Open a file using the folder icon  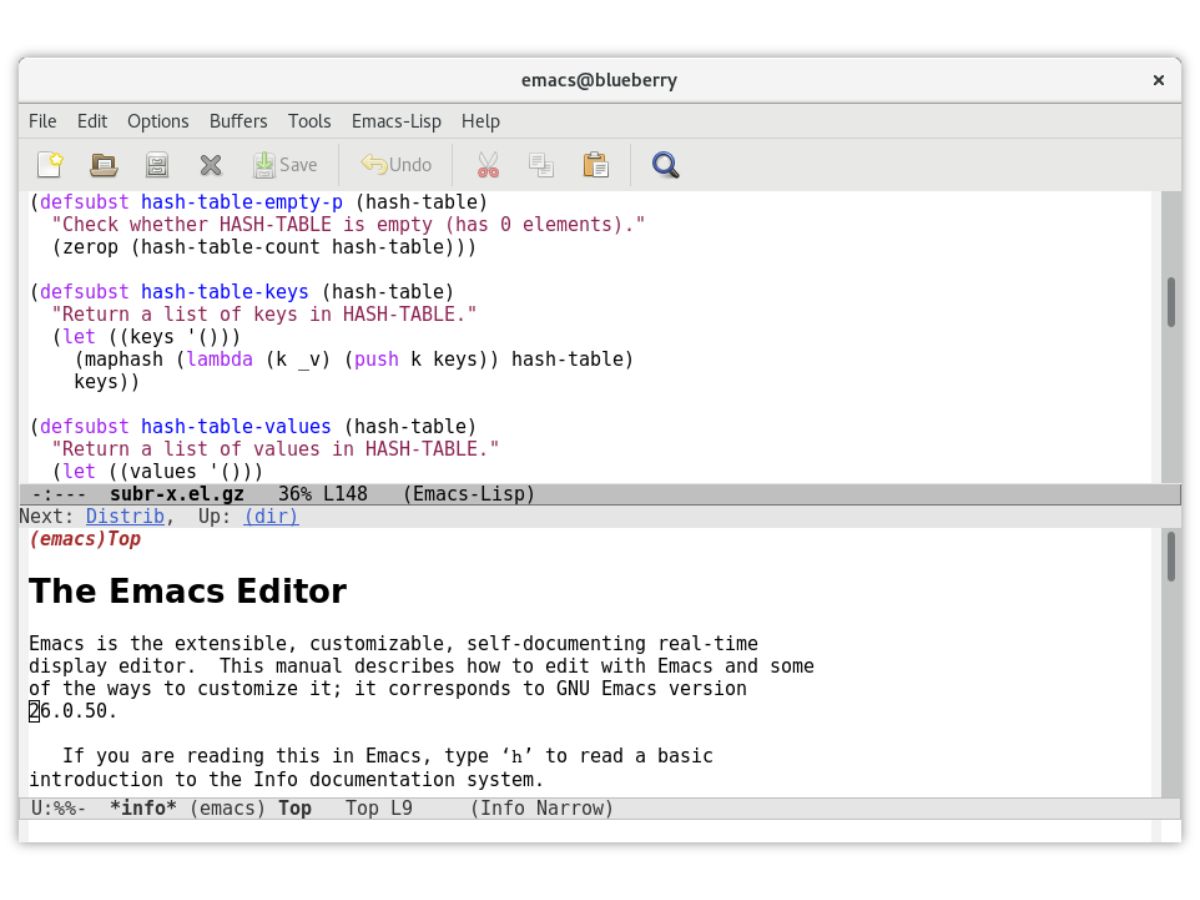104,164
